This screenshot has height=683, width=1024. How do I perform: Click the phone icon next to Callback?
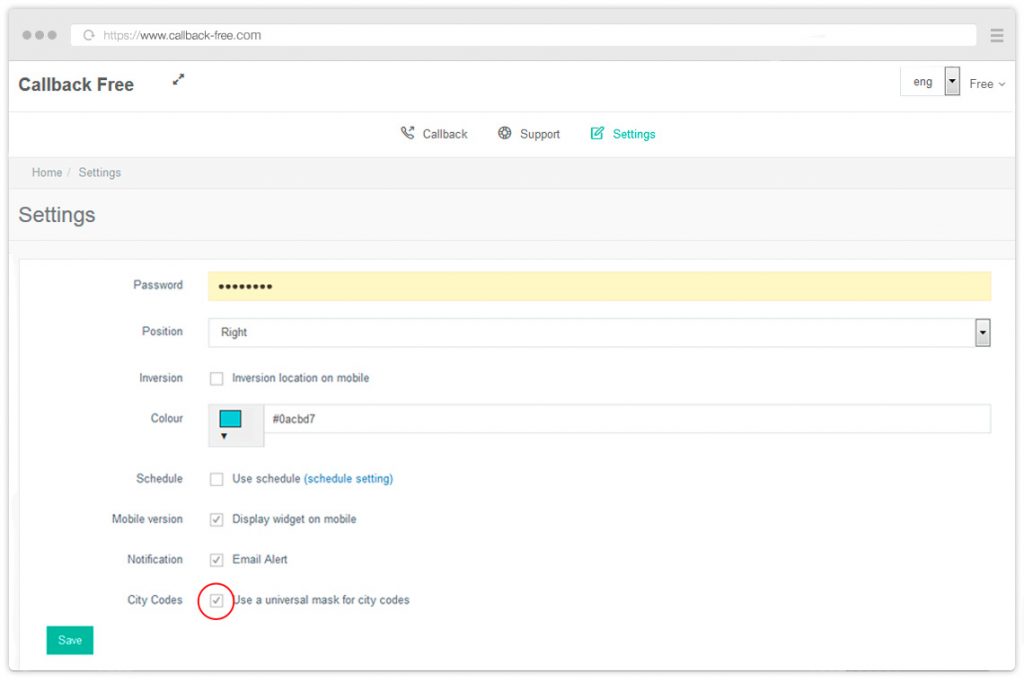(408, 132)
